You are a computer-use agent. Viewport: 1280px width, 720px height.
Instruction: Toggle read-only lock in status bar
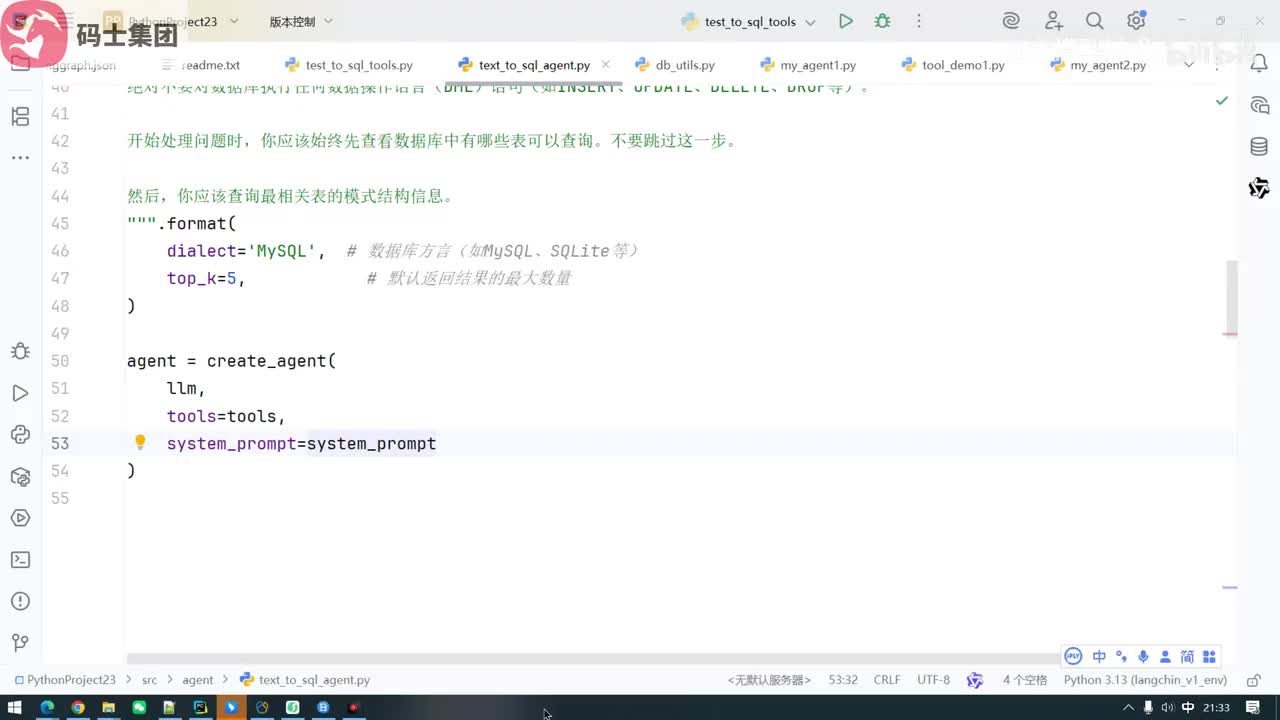pyautogui.click(x=1254, y=680)
